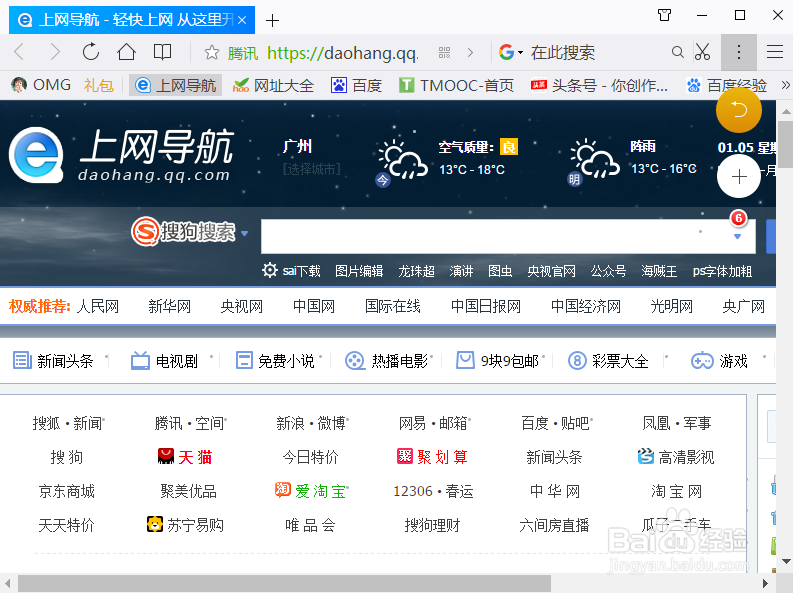Open the 新闻头条 category icon
Image resolution: width=793 pixels, height=593 pixels.
[x=22, y=361]
